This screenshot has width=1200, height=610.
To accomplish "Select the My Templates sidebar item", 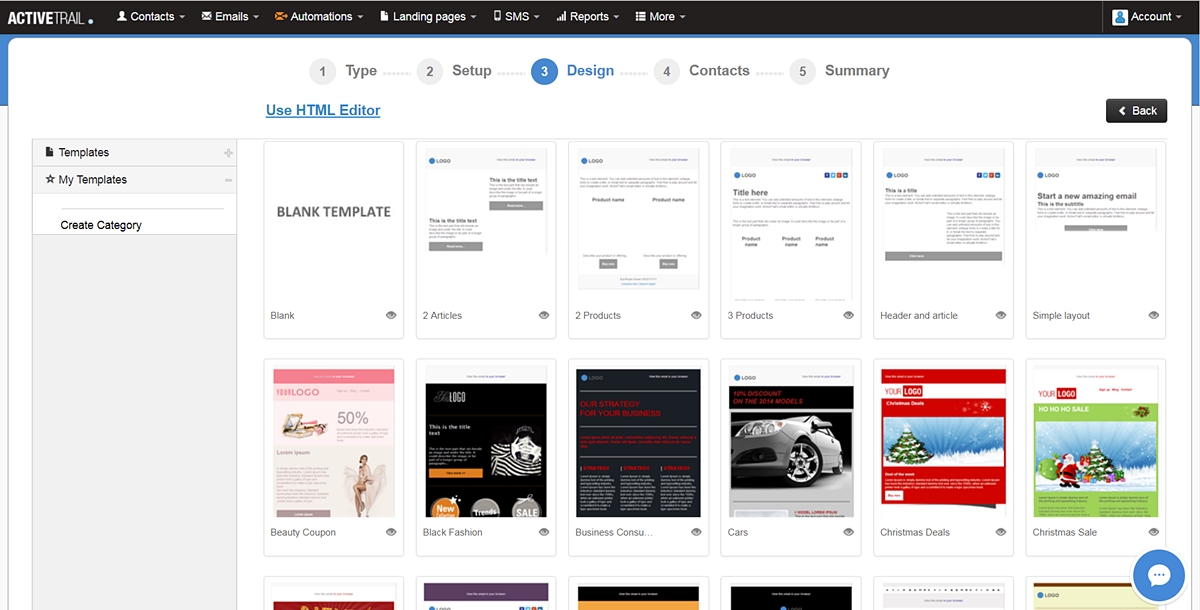I will [135, 180].
